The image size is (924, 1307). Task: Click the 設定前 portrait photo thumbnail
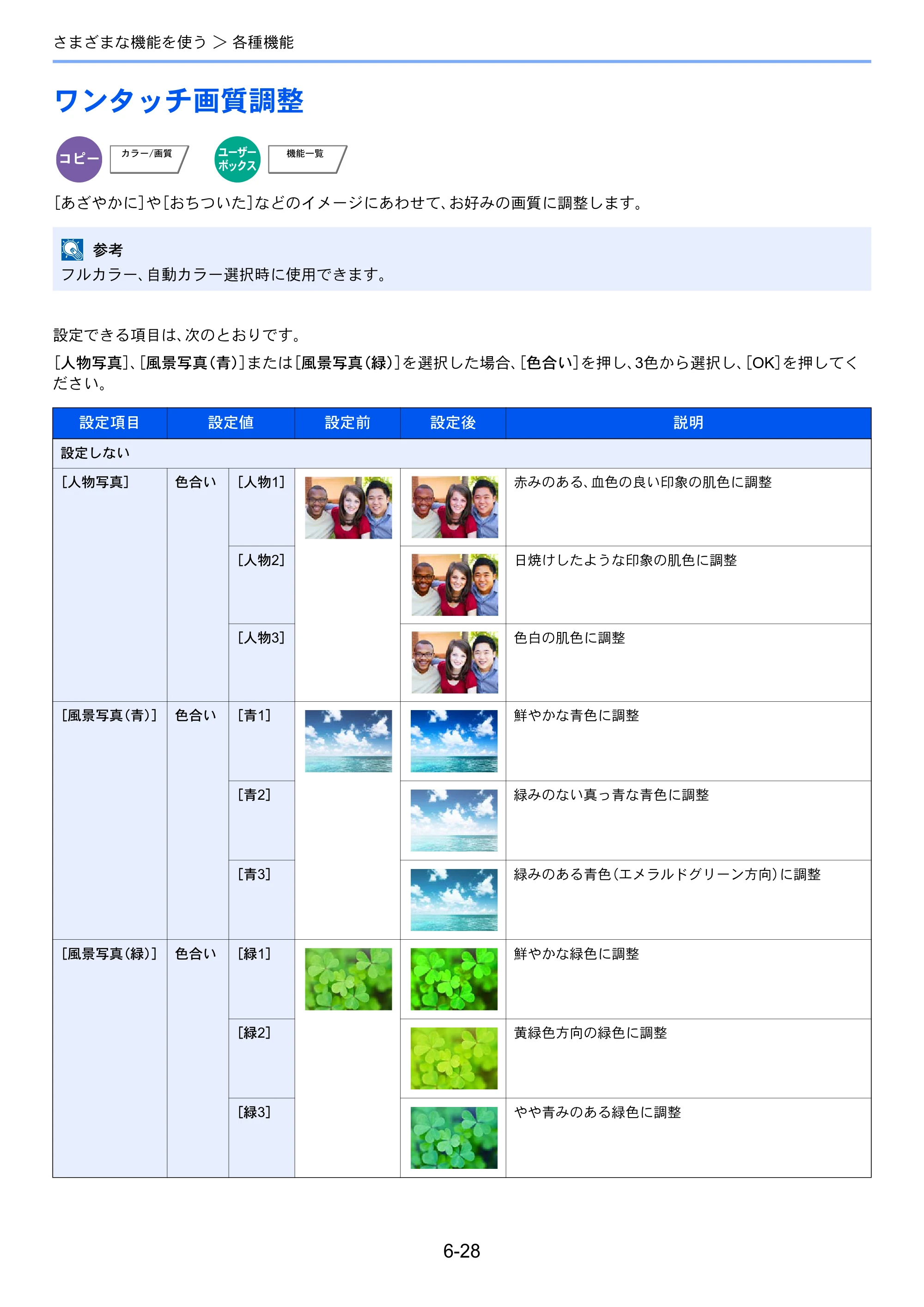pos(348,508)
